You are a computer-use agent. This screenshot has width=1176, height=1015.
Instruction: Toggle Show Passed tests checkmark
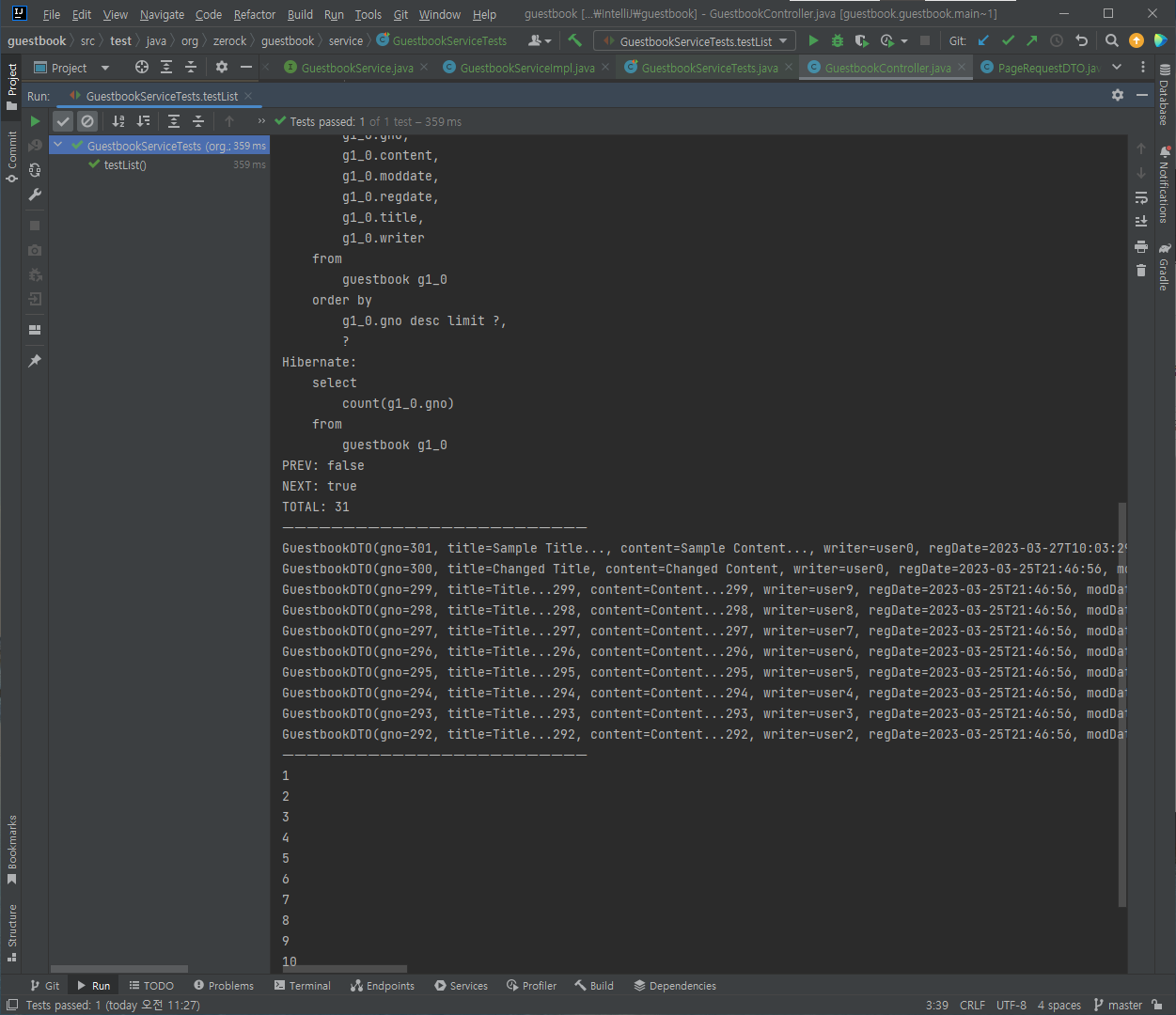point(63,121)
